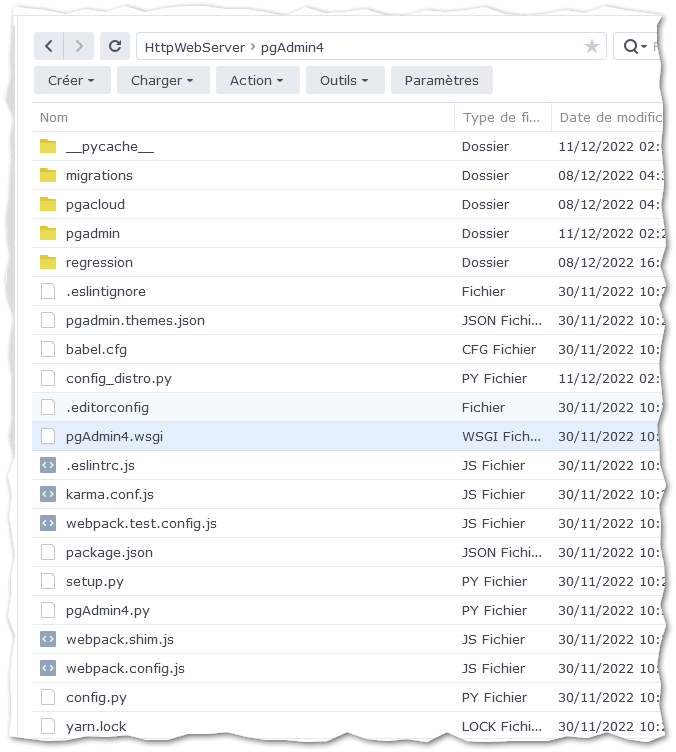Click the __pycache__ folder icon
This screenshot has width=676, height=752.
tap(48, 147)
